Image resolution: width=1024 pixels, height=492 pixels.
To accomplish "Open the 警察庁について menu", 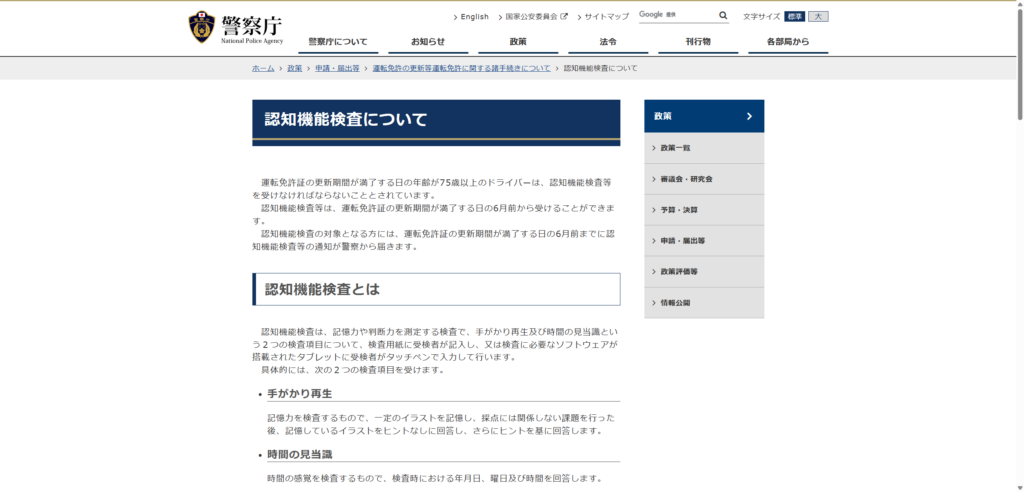I will tap(337, 42).
